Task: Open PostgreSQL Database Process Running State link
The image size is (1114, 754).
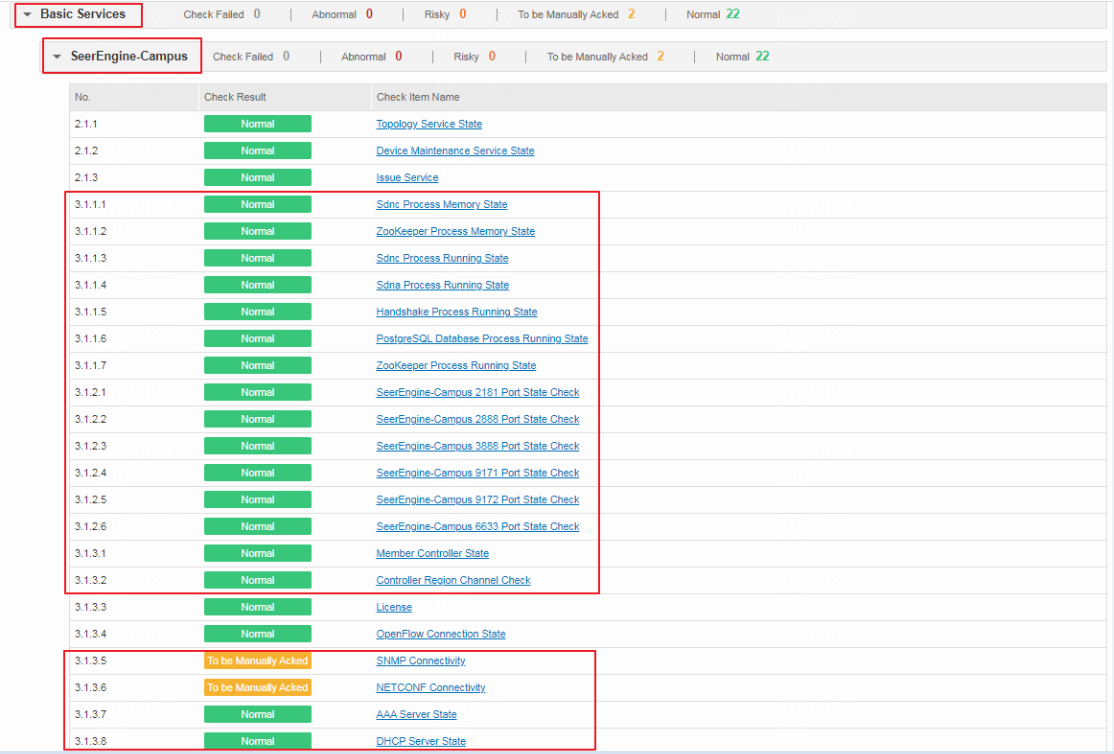Action: pos(482,339)
